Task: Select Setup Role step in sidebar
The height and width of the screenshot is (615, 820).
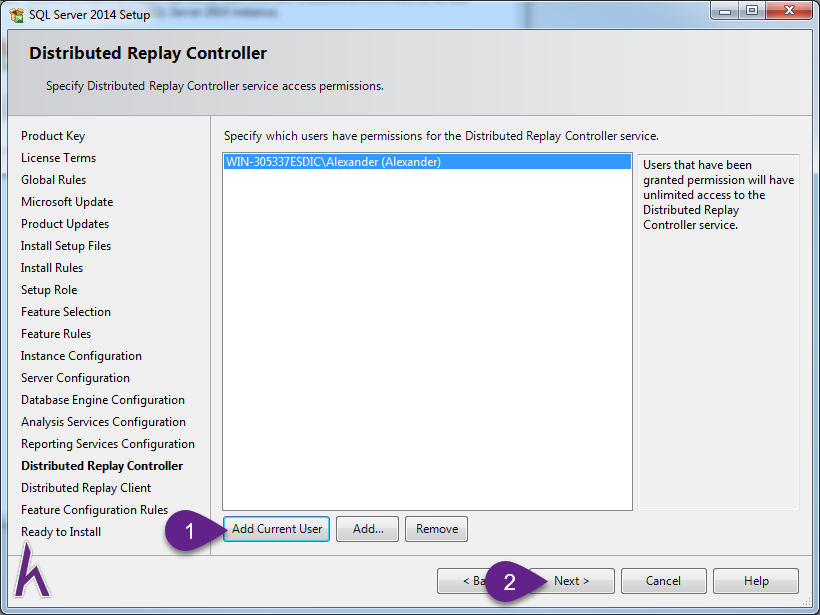Action: click(49, 290)
